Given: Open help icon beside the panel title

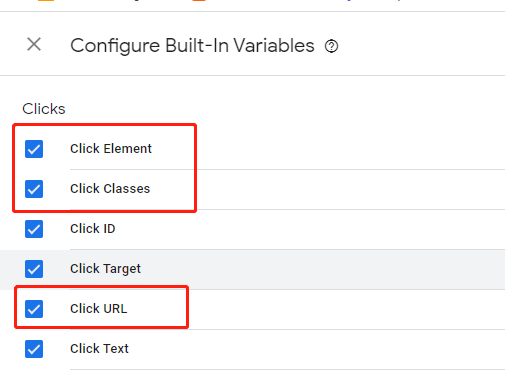Looking at the screenshot, I should [x=331, y=46].
